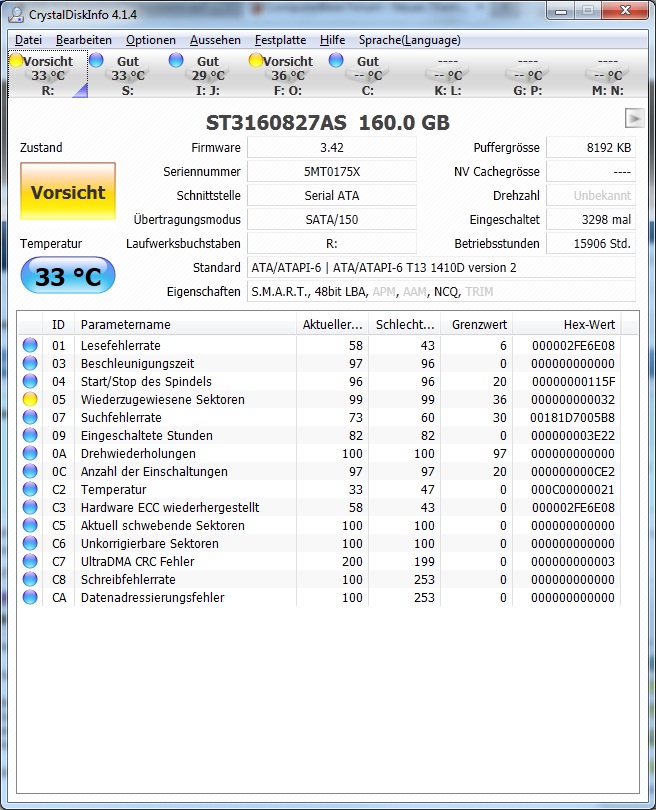Click the Grenzwert column header

pyautogui.click(x=477, y=324)
